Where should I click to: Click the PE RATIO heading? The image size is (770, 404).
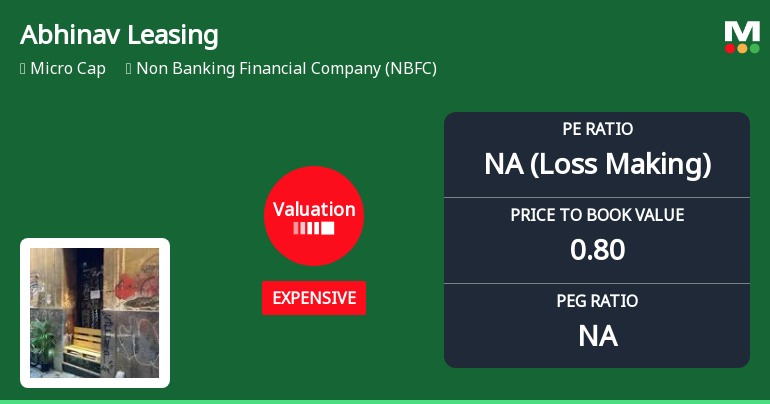pos(597,129)
